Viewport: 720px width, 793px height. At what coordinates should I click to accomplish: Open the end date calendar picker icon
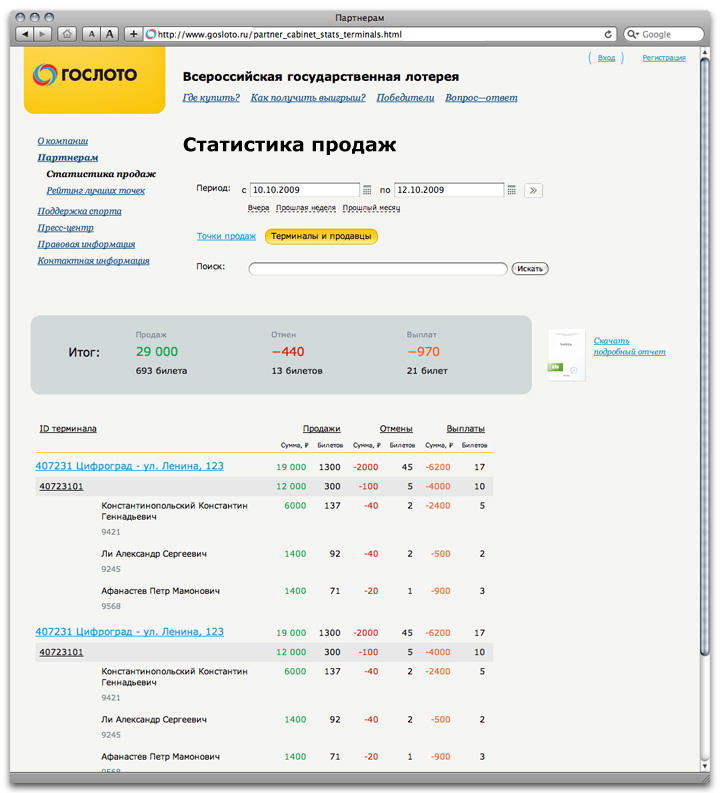click(x=512, y=190)
